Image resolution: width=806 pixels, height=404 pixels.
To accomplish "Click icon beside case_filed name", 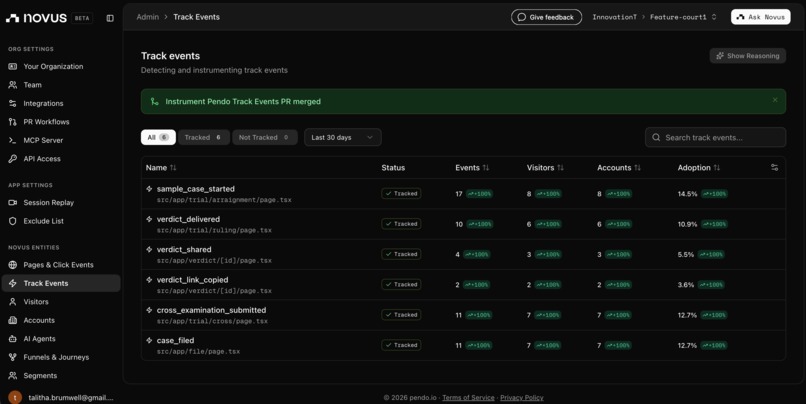I will tap(149, 340).
